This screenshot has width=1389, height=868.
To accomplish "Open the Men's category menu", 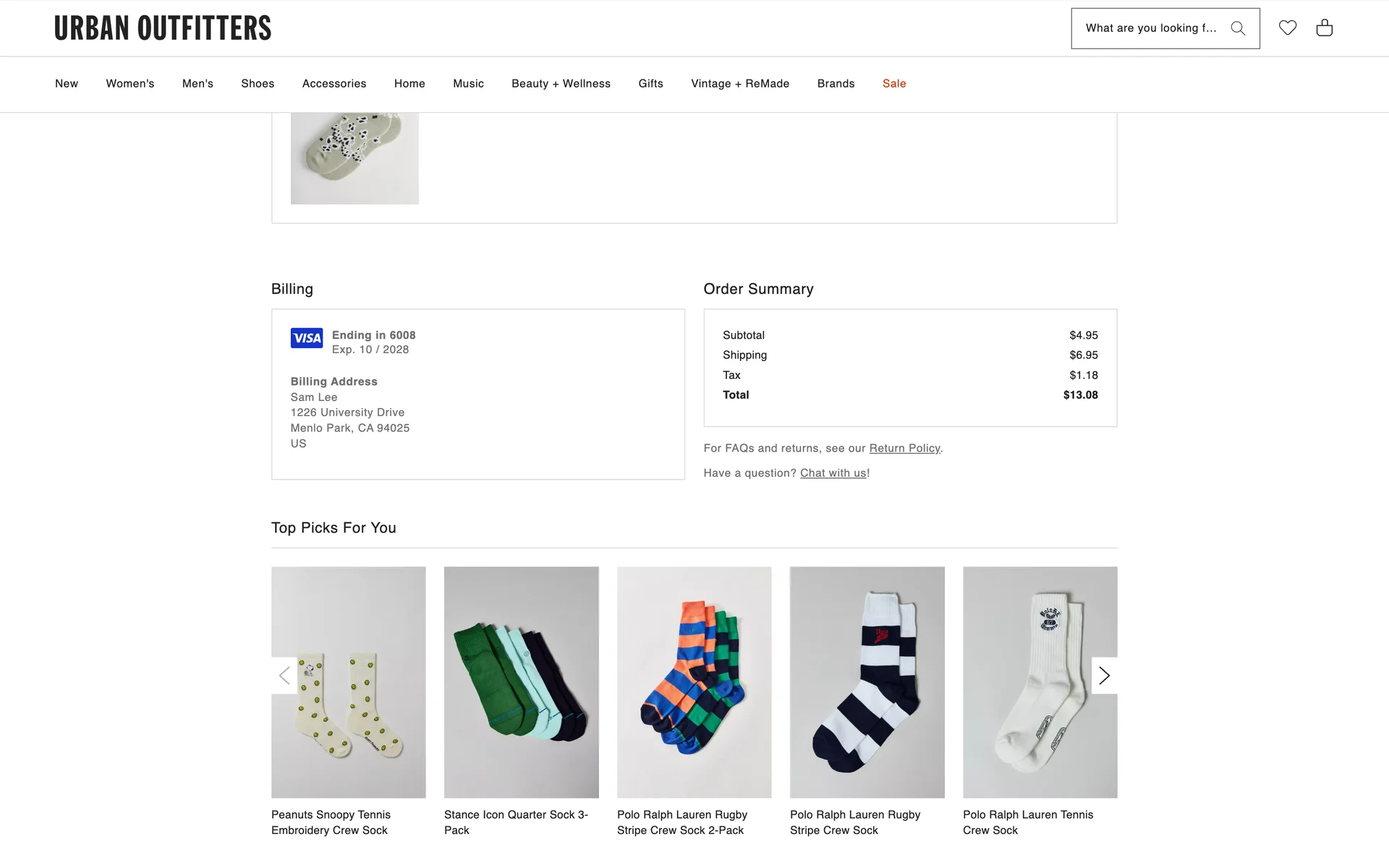I will (x=197, y=84).
